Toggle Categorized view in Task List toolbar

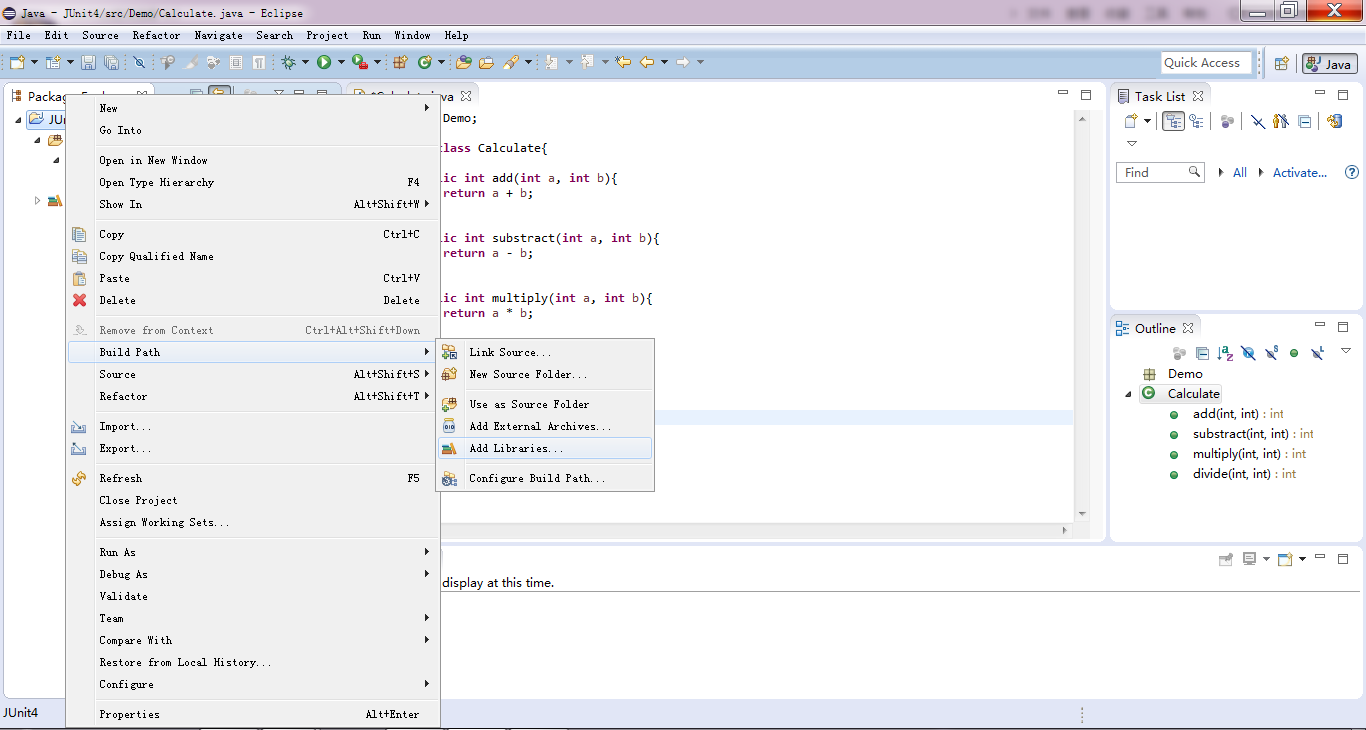tap(1174, 121)
